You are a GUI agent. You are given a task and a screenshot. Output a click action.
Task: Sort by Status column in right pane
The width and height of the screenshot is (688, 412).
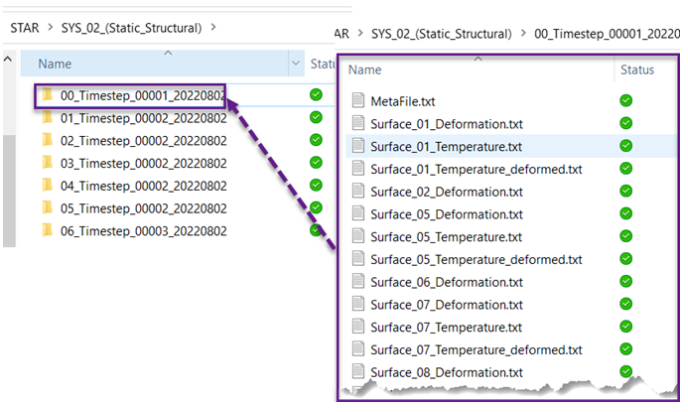tap(637, 70)
